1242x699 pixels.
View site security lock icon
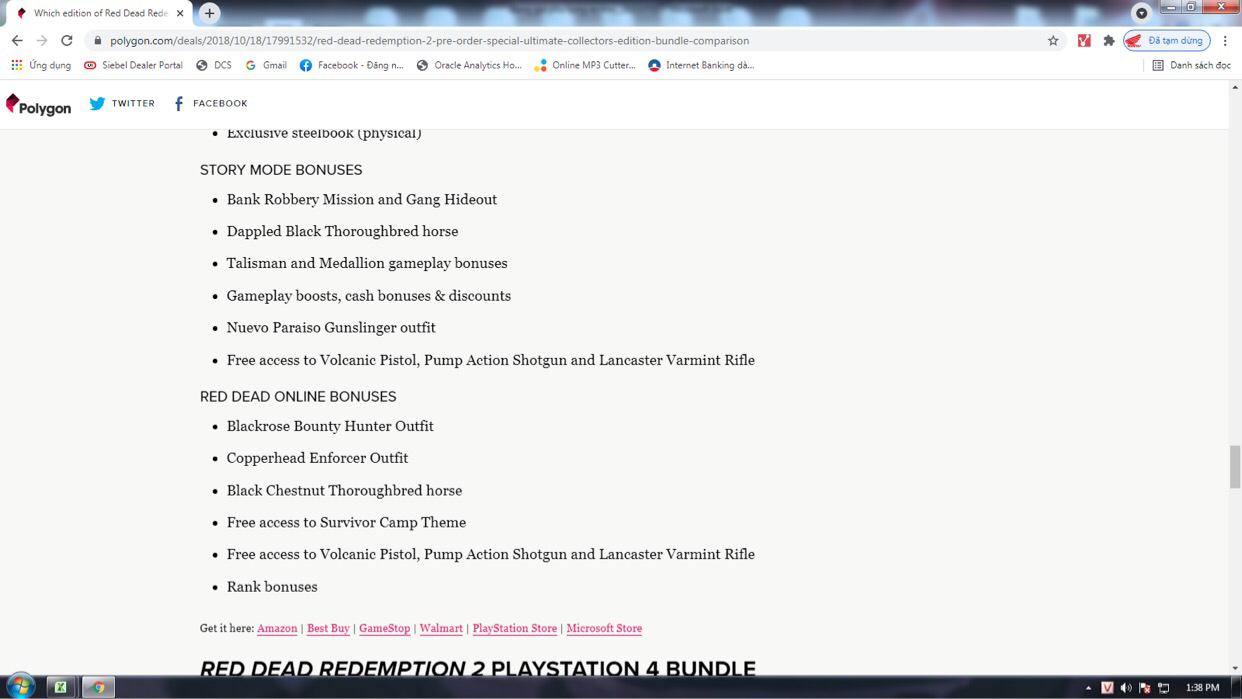pos(98,41)
